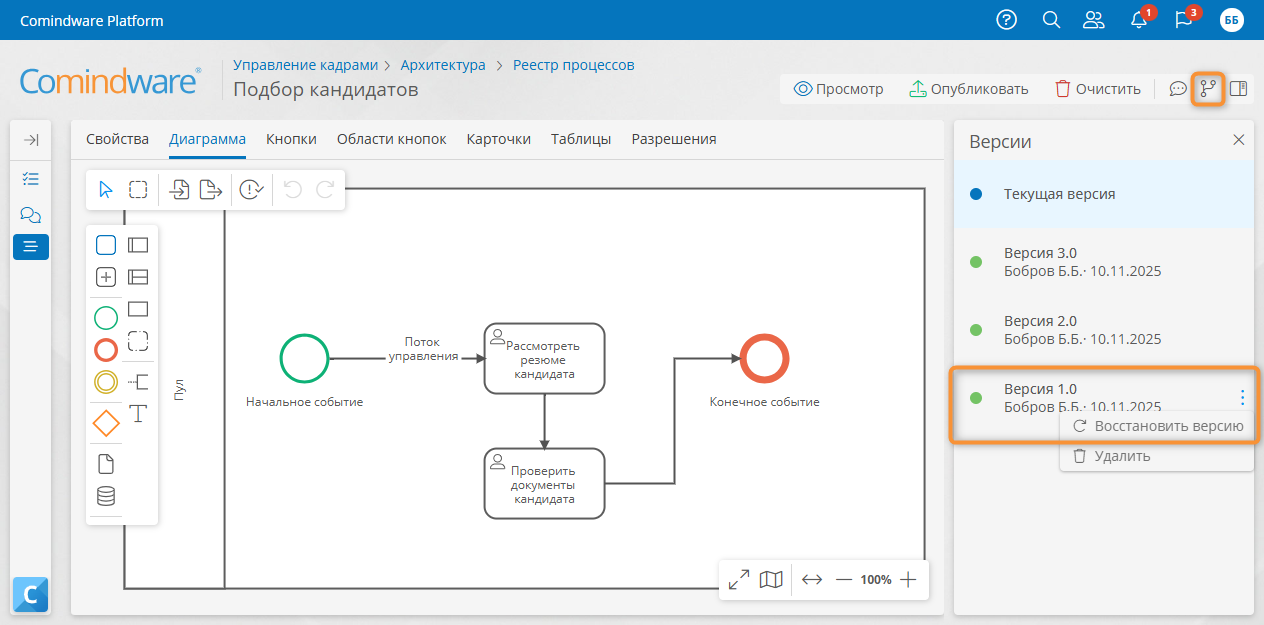1264x625 pixels.
Task: Select the data store database shape
Action: point(106,496)
